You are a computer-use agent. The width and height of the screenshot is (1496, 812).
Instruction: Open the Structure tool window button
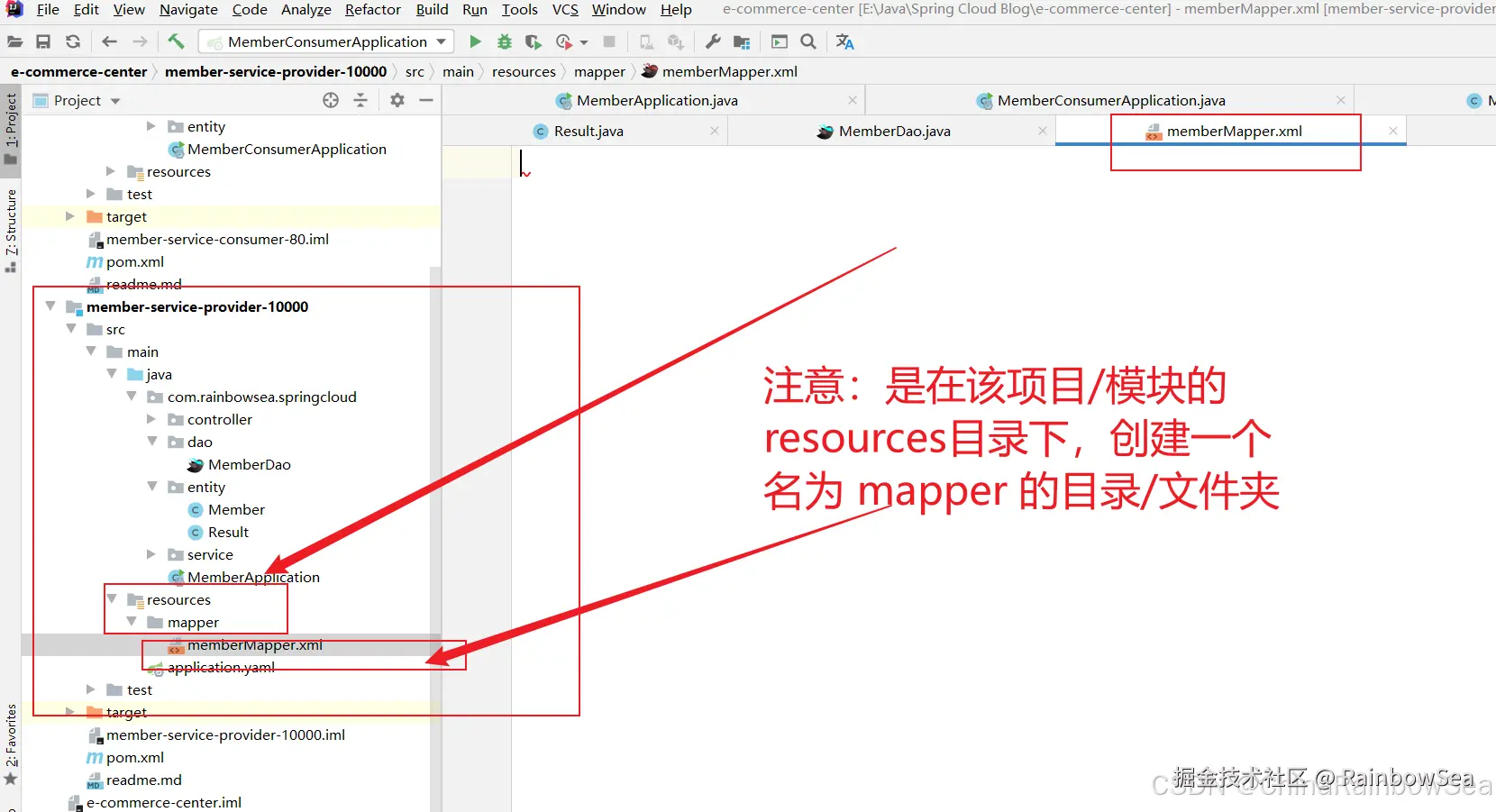pos(11,230)
